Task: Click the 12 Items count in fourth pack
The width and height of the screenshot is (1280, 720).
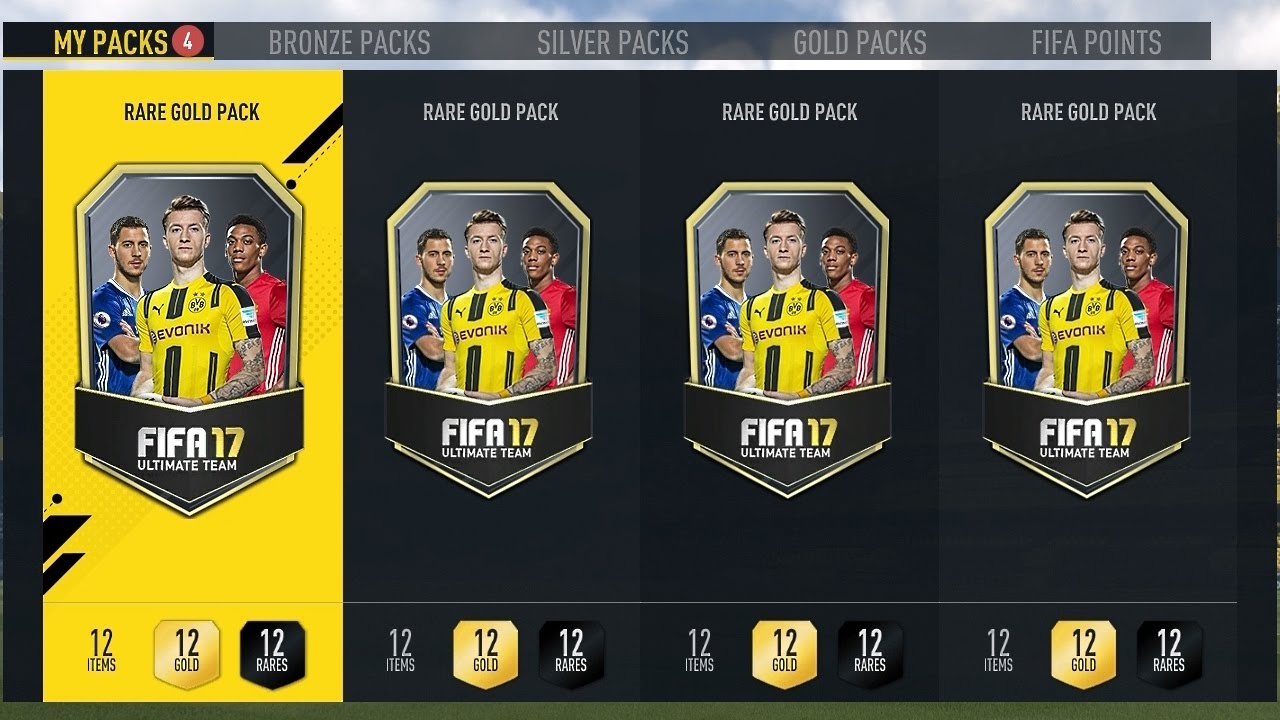Action: 999,651
